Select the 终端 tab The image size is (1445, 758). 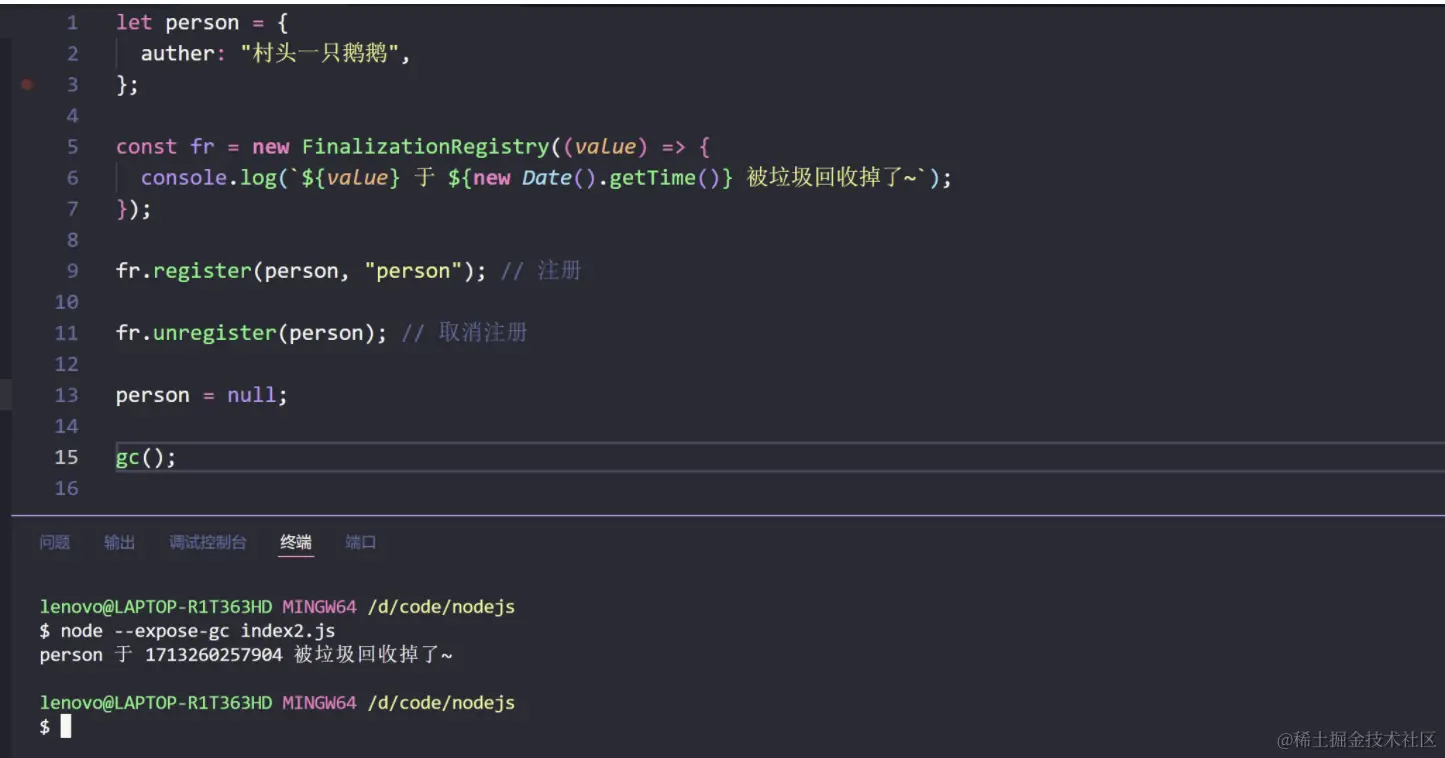point(296,542)
